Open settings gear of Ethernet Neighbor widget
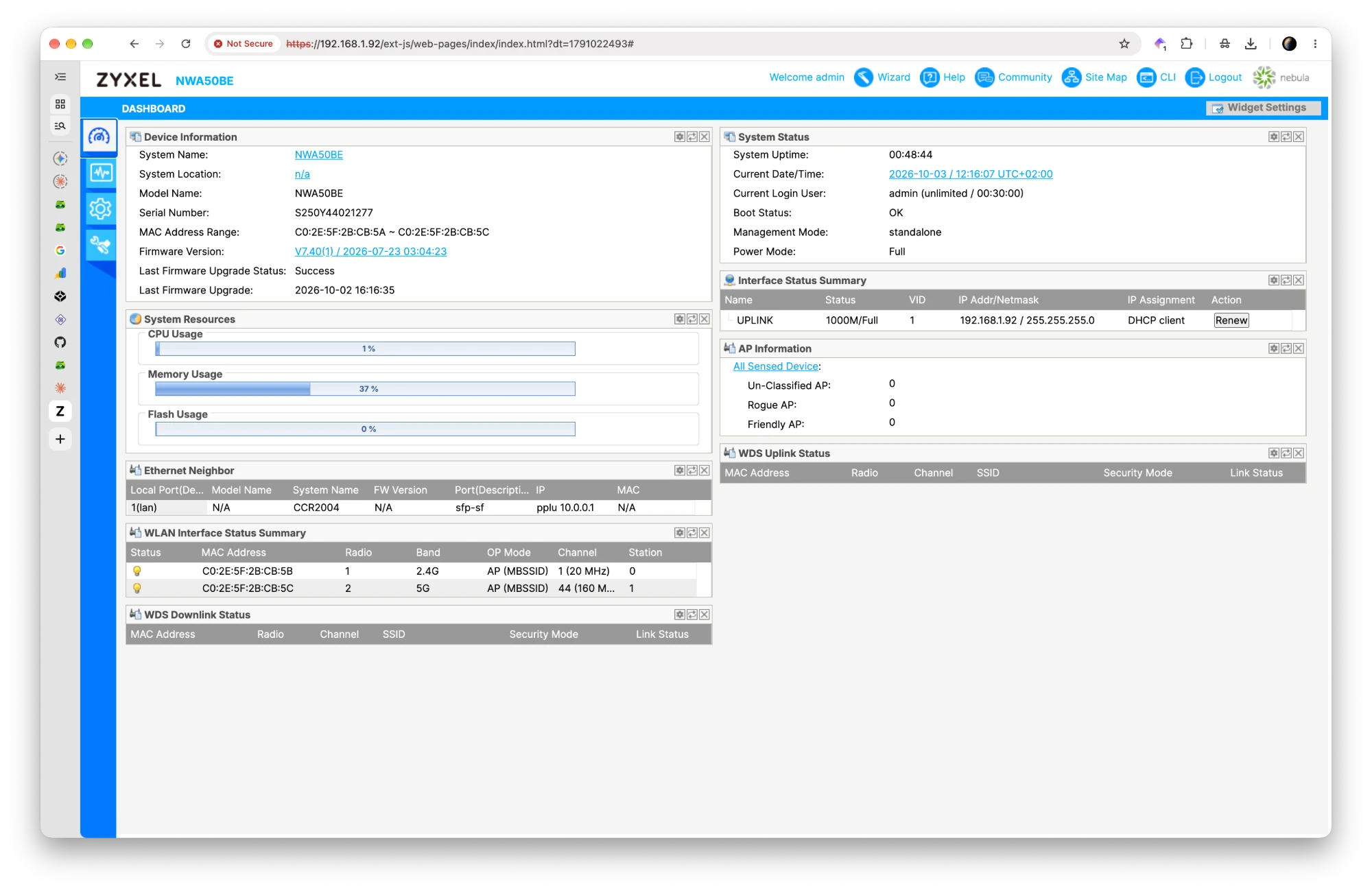Viewport: 1372px width, 891px height. [x=679, y=471]
